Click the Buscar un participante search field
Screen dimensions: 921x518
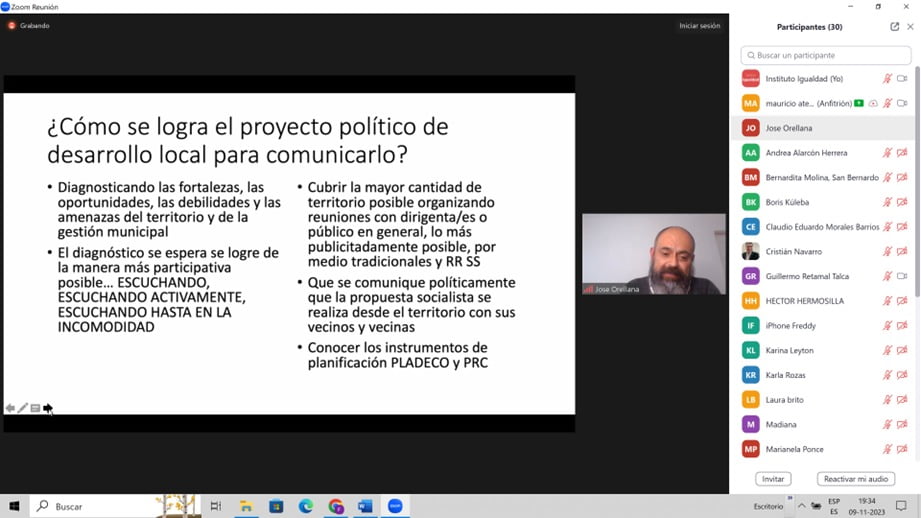pyautogui.click(x=826, y=55)
